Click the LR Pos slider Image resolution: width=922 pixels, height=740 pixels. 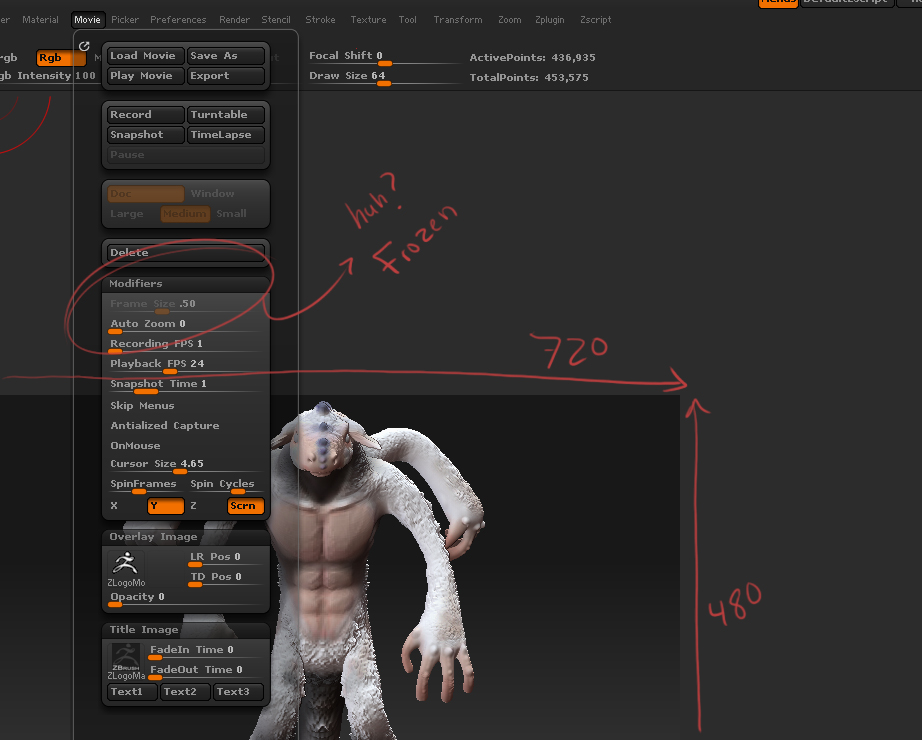click(x=226, y=558)
